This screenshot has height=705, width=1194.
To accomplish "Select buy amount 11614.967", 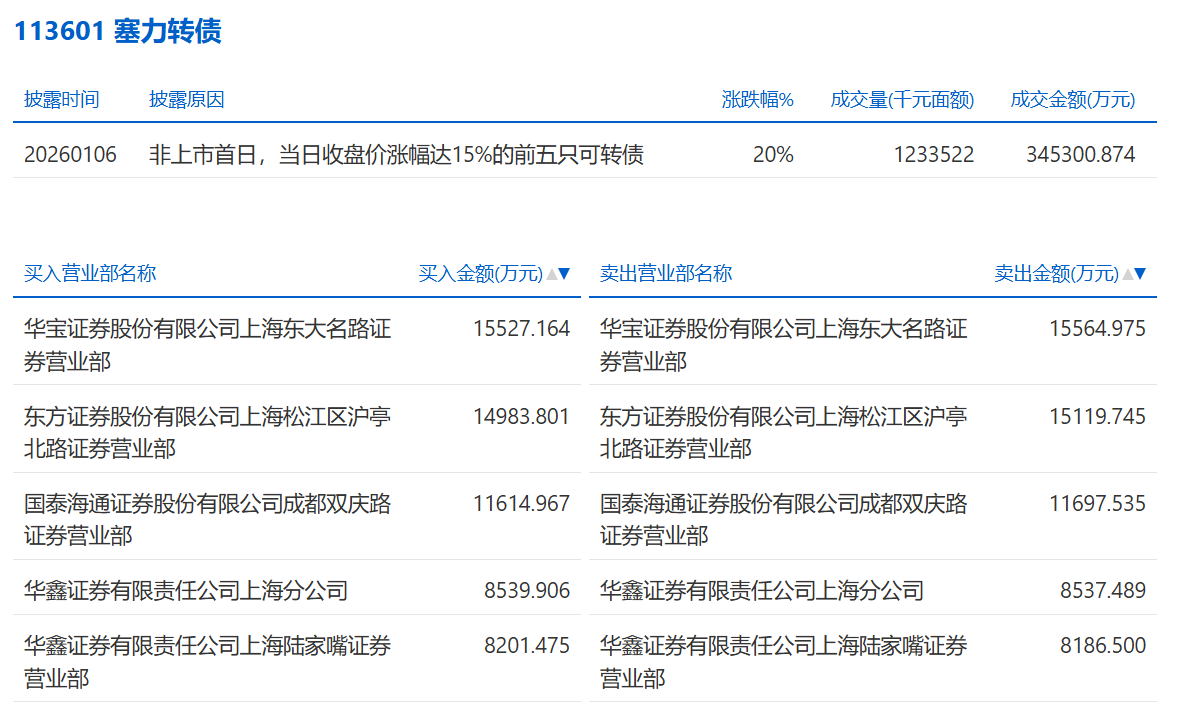I will (x=522, y=503).
